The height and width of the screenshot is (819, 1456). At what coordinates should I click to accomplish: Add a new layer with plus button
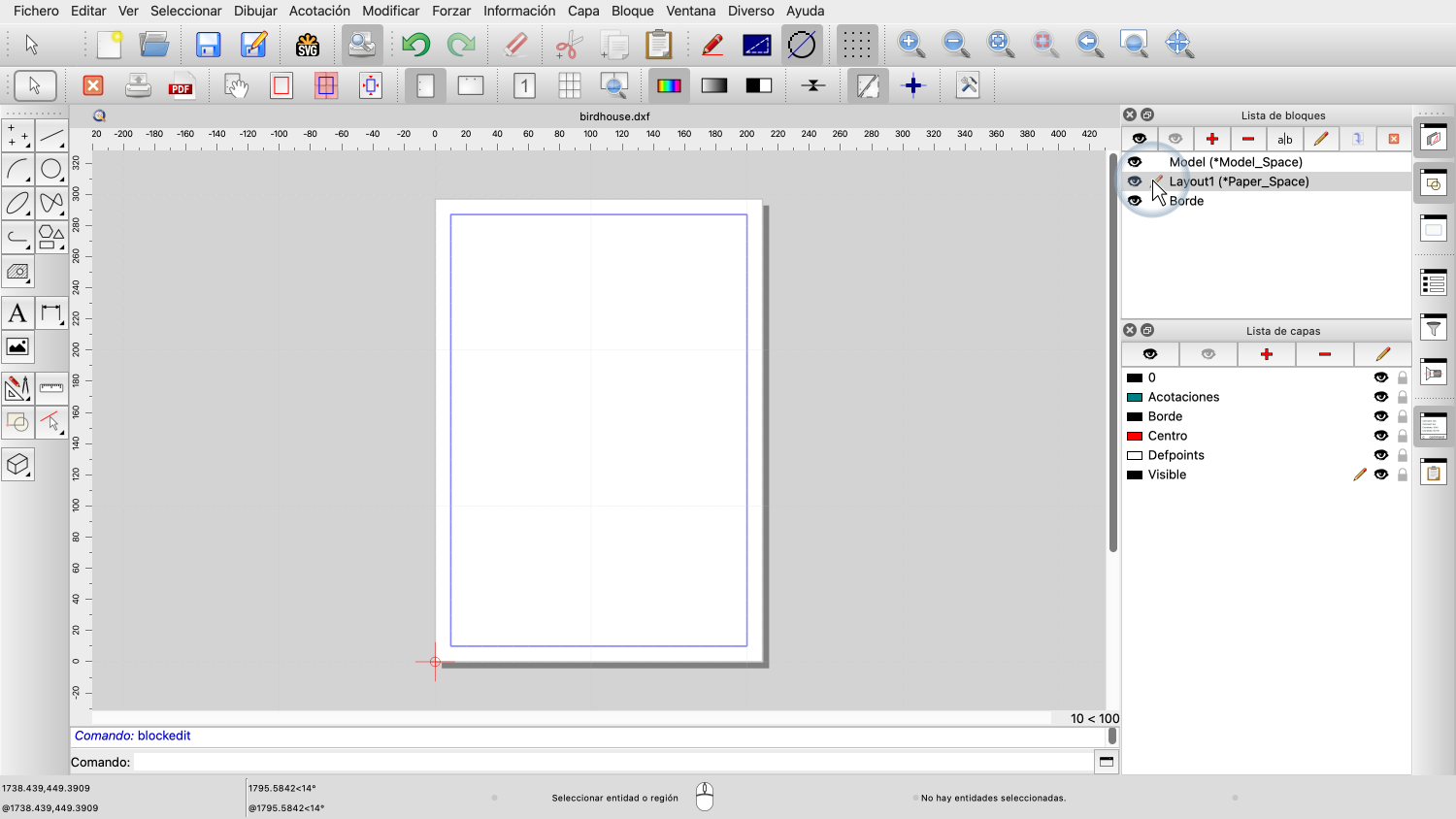coord(1266,354)
